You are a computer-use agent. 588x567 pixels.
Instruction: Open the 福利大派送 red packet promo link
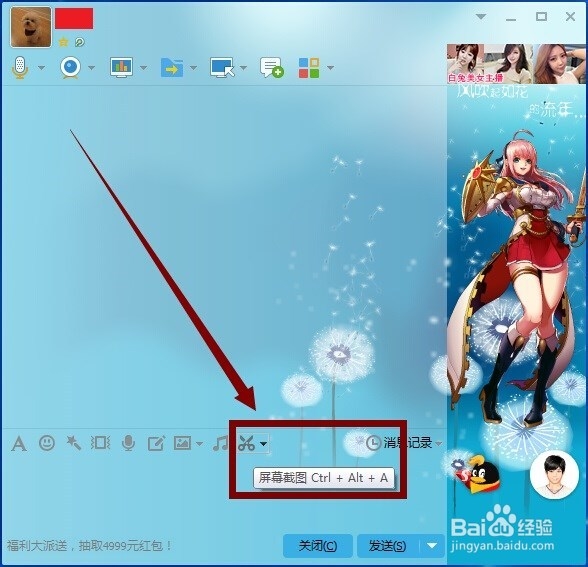pos(89,545)
